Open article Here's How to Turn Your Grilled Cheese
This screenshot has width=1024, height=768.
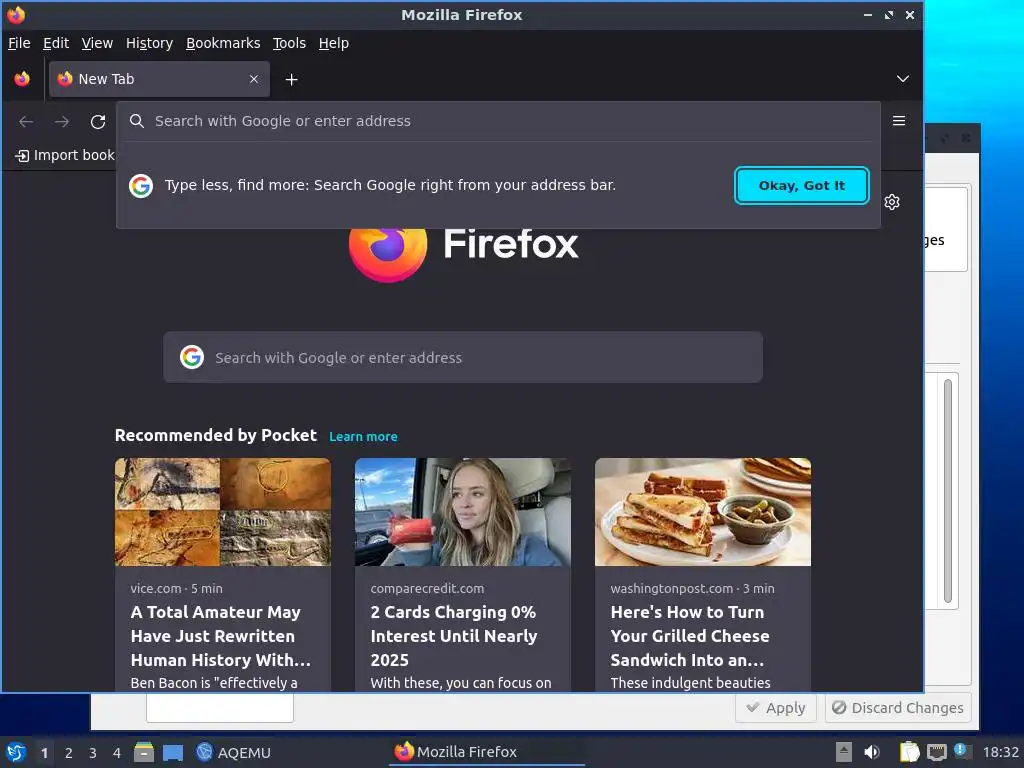[x=690, y=636]
